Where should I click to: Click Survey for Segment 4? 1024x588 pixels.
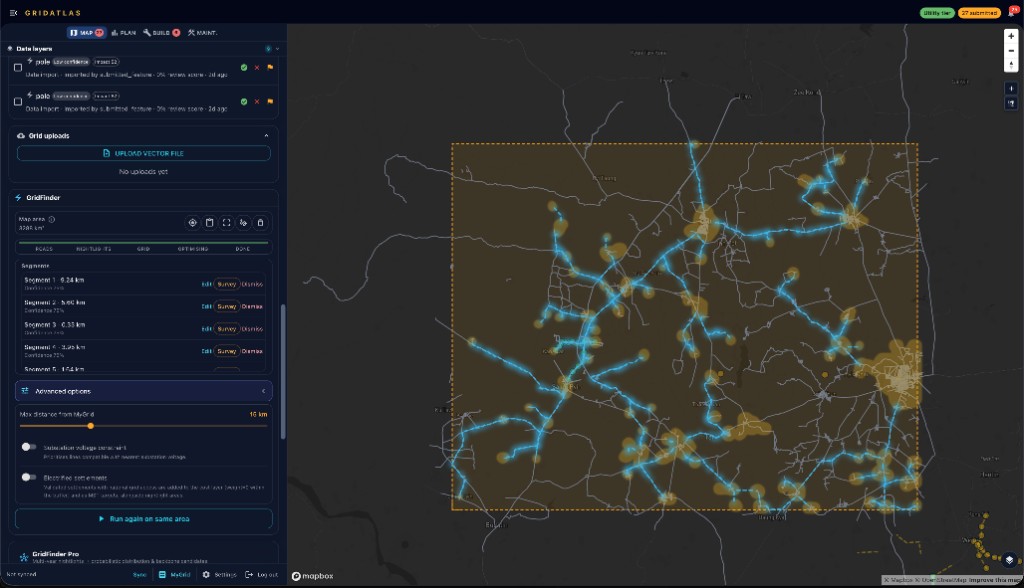pos(227,351)
